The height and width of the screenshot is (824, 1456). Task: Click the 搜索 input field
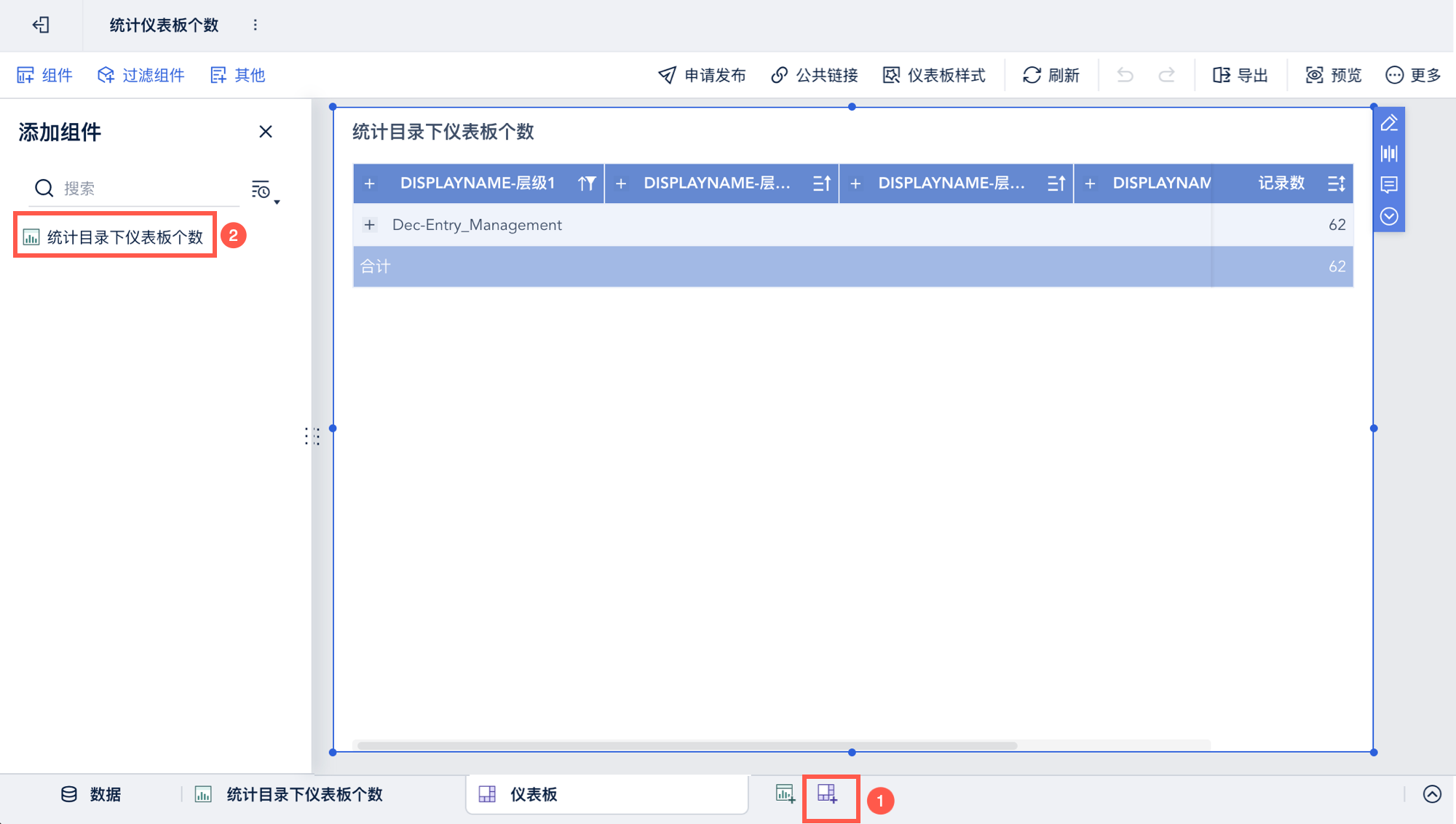[x=146, y=189]
